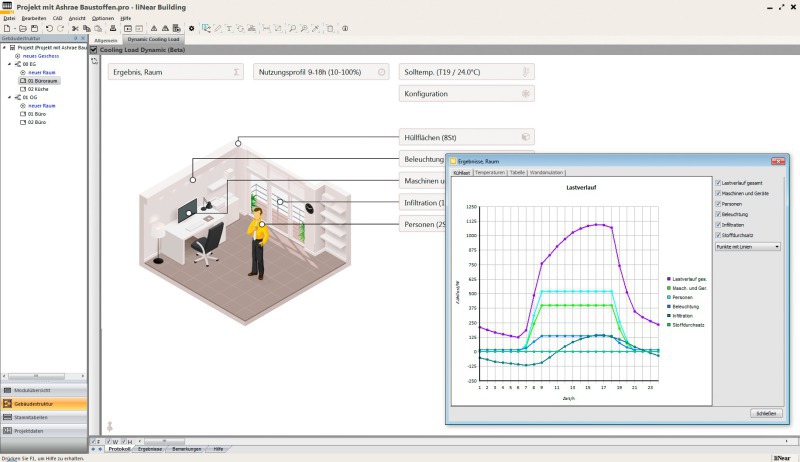Viewport: 800px width, 462px height.
Task: Toggle the Stoffdurchsatz series checkbox
Action: 718,235
